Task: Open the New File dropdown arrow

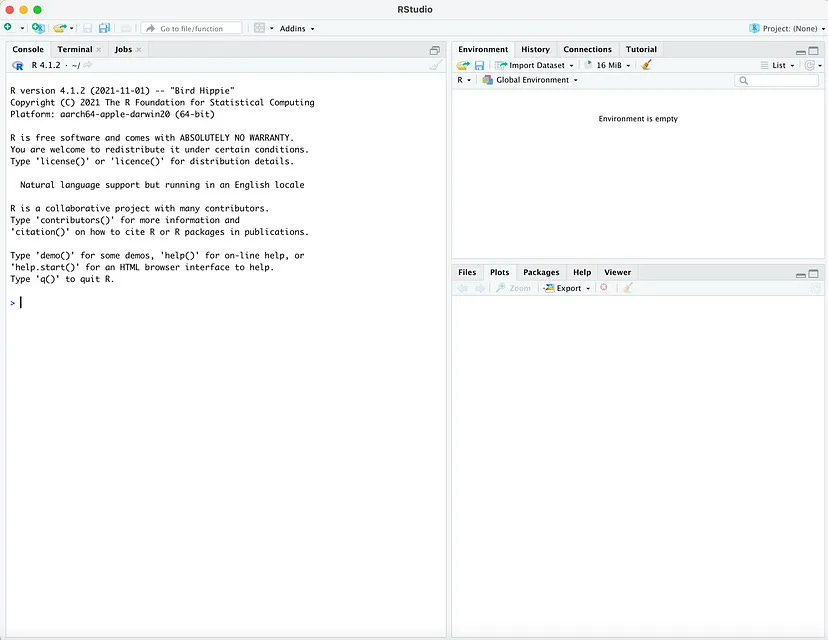Action: tap(22, 29)
